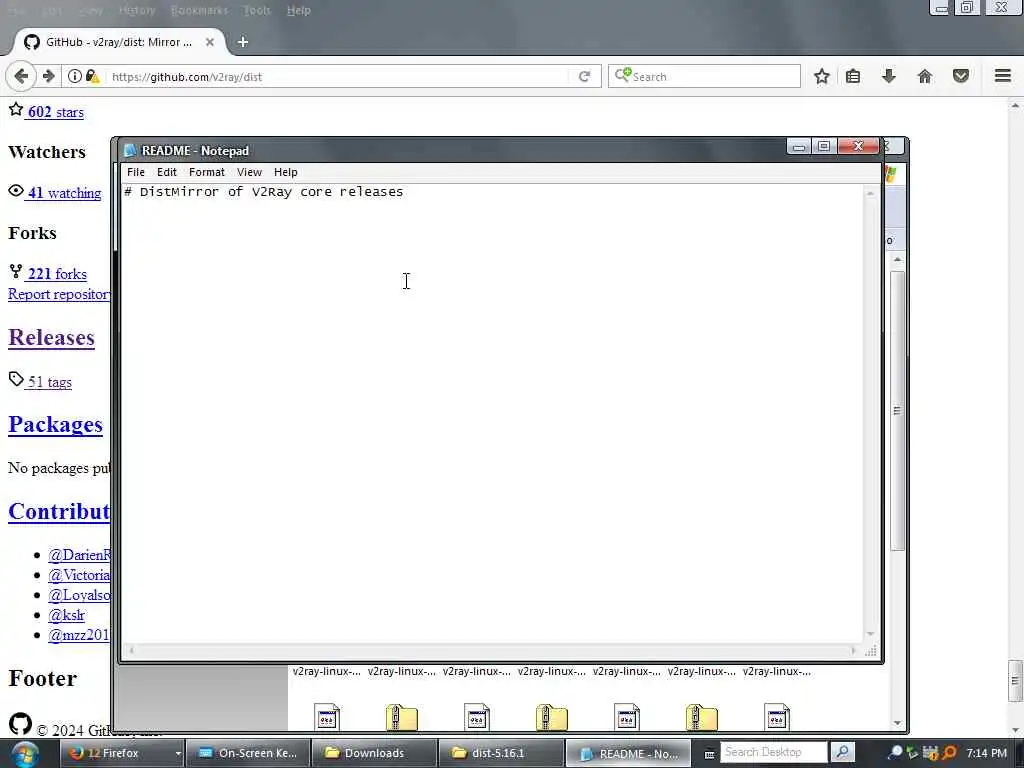Show bookmarks list icon
Image resolution: width=1024 pixels, height=768 pixels.
(853, 76)
